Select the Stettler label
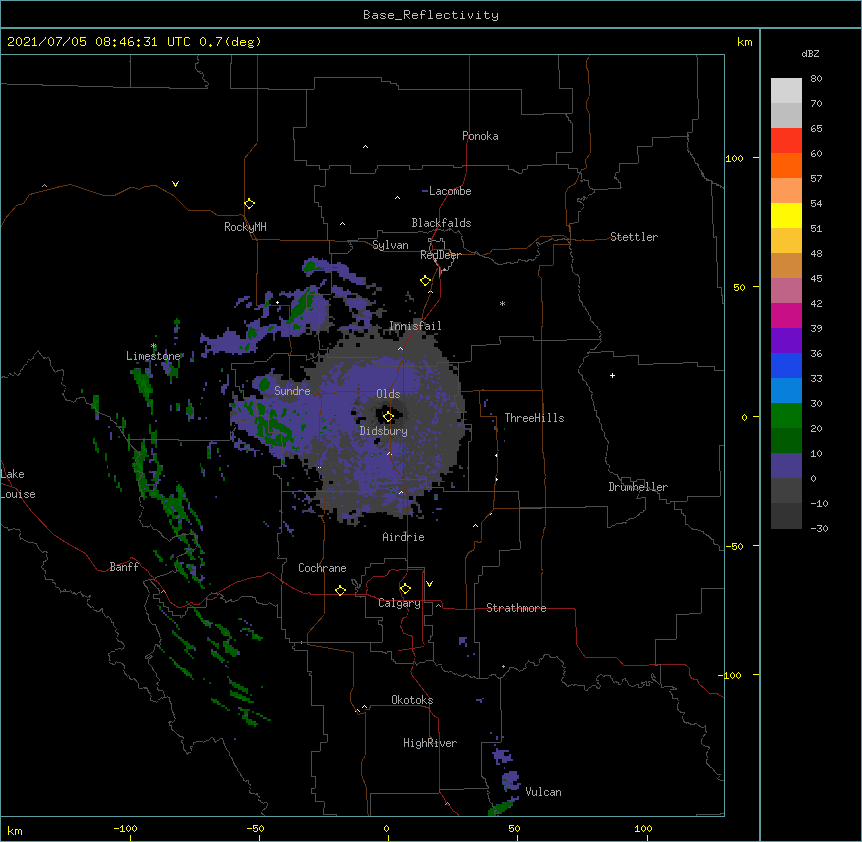862x842 pixels. [x=634, y=237]
